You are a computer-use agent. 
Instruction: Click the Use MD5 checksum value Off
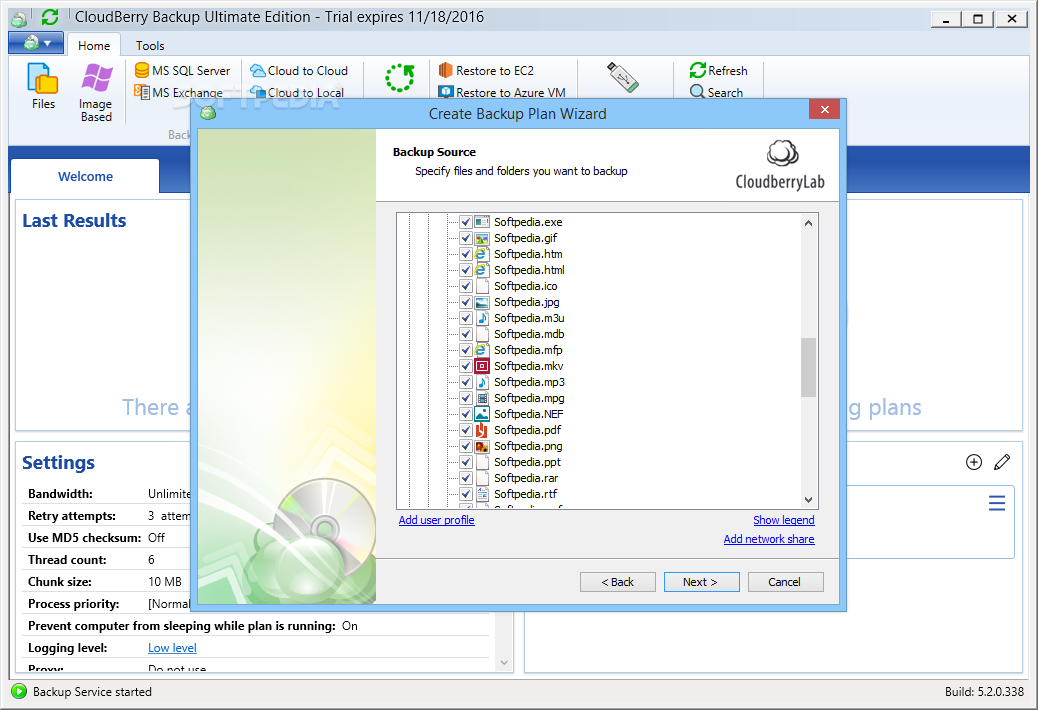point(156,537)
